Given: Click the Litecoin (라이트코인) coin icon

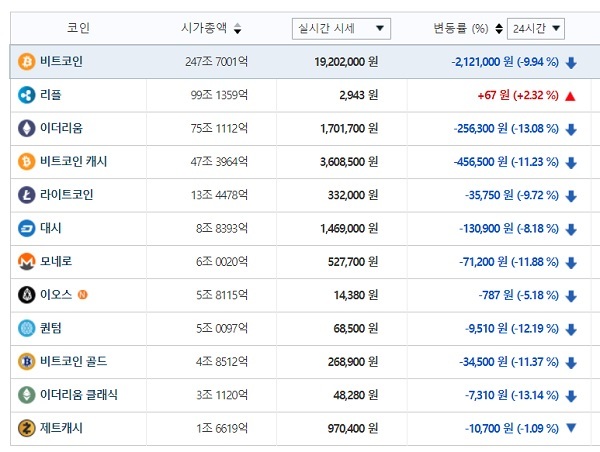Looking at the screenshot, I should [26, 195].
